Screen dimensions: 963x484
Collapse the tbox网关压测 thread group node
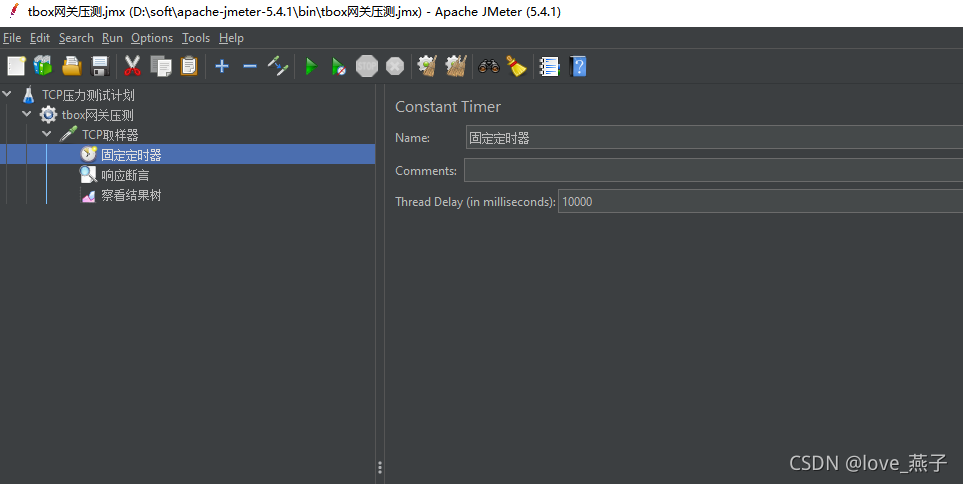[x=26, y=114]
